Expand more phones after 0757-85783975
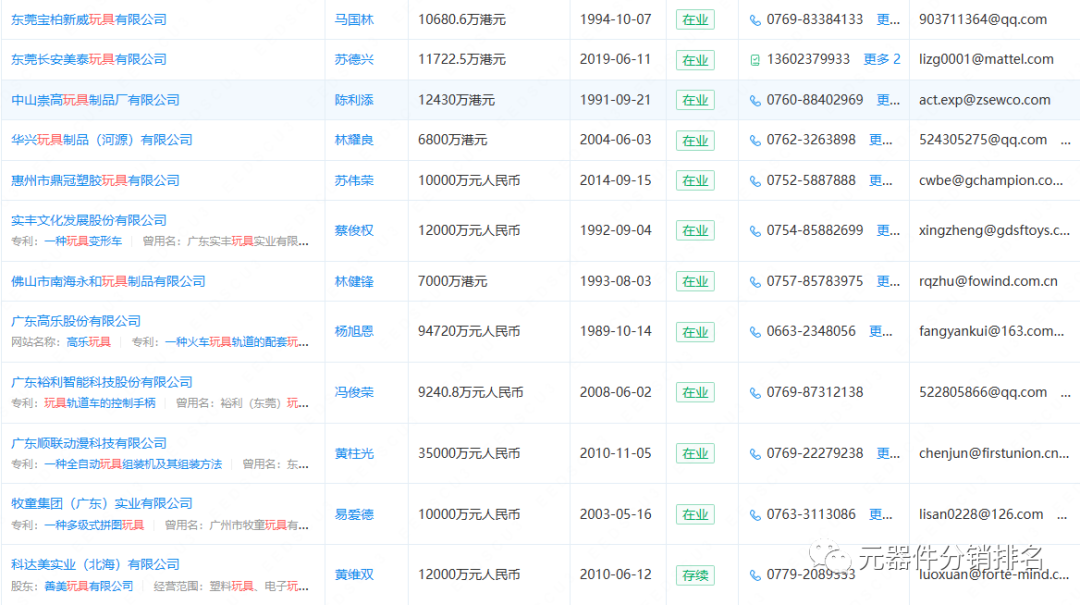The height and width of the screenshot is (605, 1080). 888,281
